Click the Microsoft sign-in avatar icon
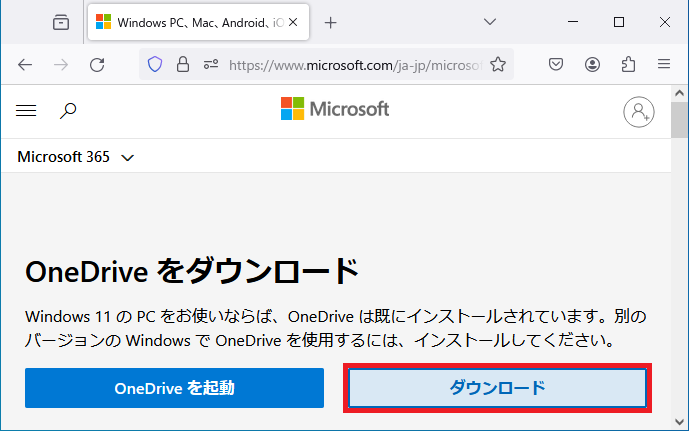 point(638,112)
